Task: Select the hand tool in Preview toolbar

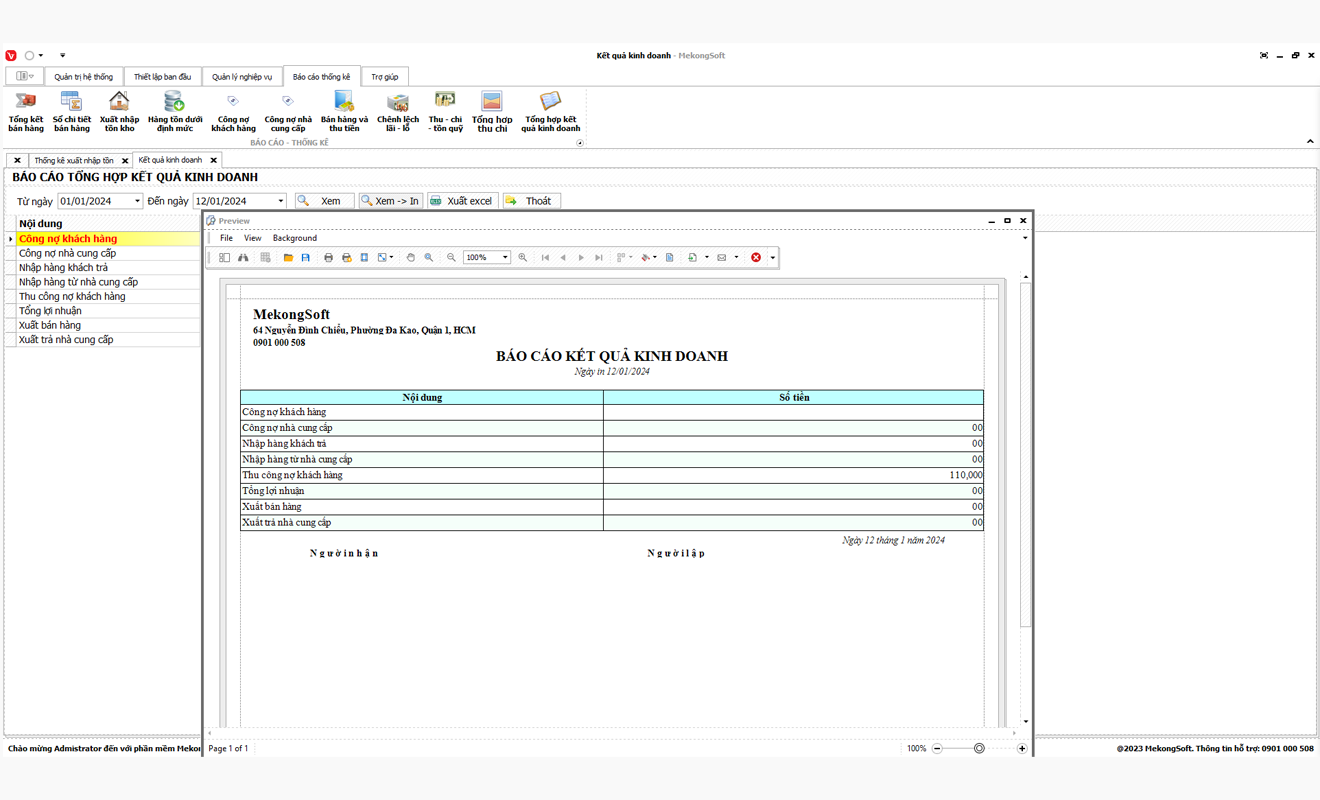Action: click(410, 258)
